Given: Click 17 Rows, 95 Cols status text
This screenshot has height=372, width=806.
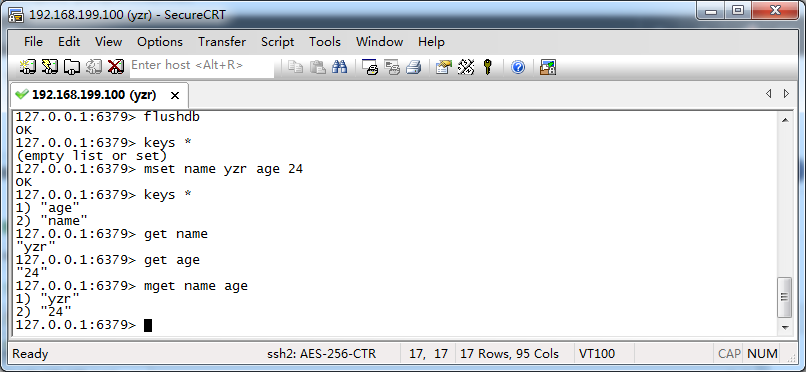Looking at the screenshot, I should click(509, 354).
